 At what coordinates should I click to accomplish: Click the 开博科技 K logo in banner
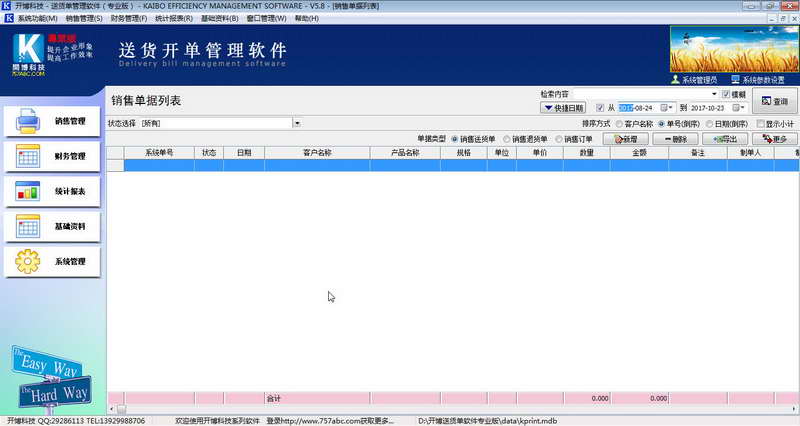point(29,50)
